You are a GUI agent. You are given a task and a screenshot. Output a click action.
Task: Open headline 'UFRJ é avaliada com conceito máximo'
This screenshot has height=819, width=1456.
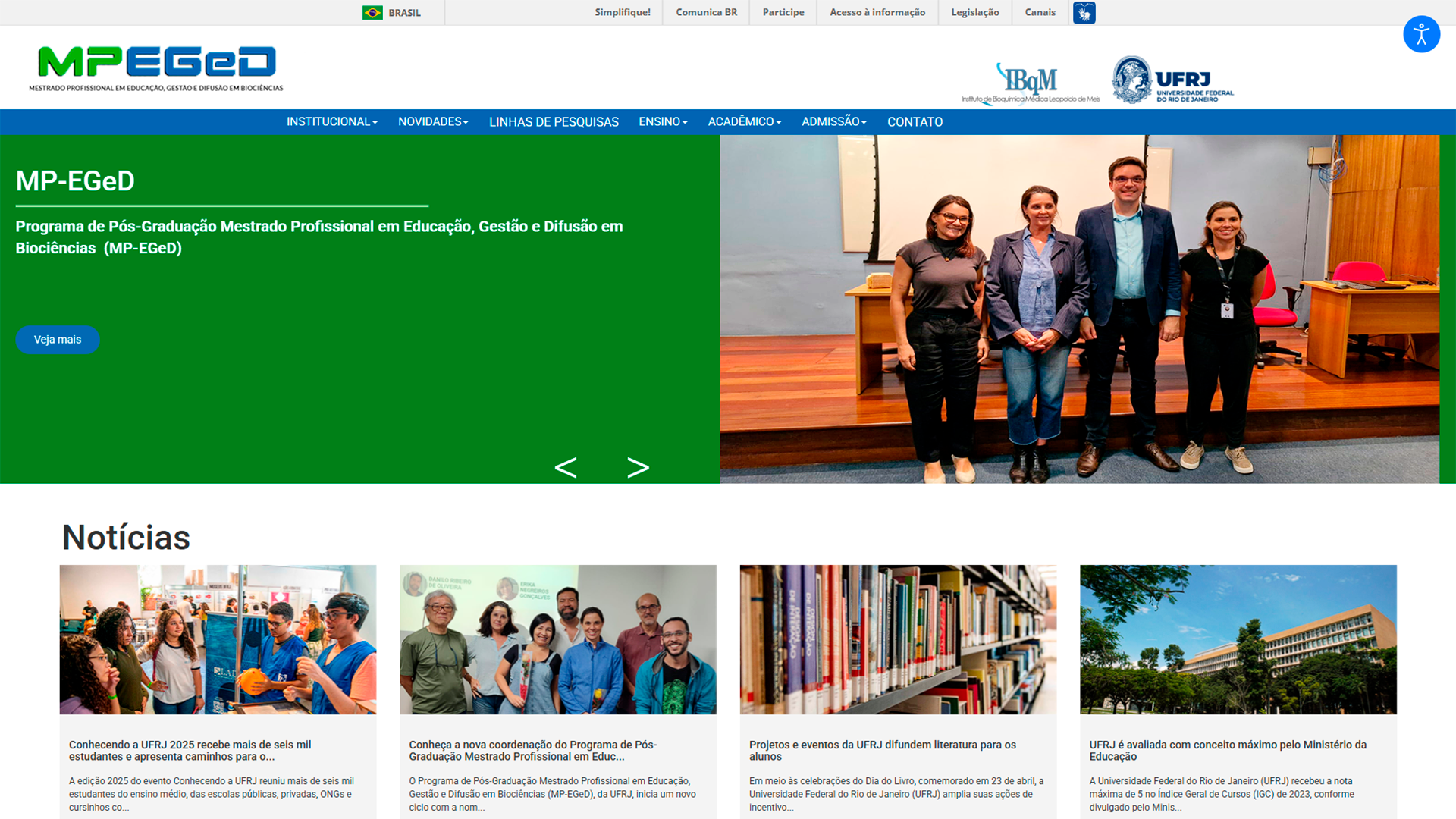pos(1228,751)
